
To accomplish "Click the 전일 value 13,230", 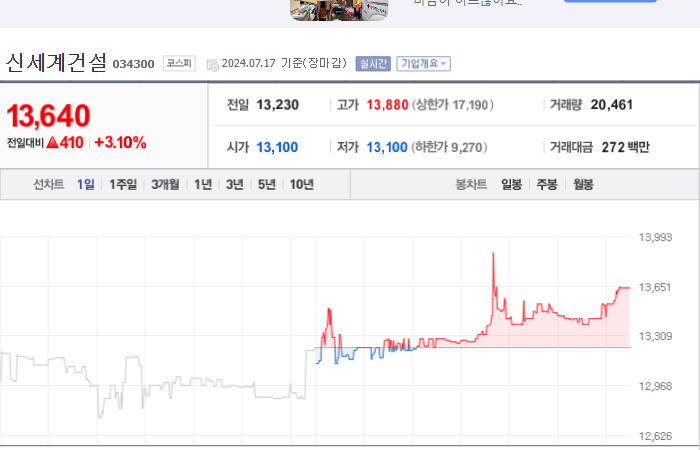I will point(278,105).
